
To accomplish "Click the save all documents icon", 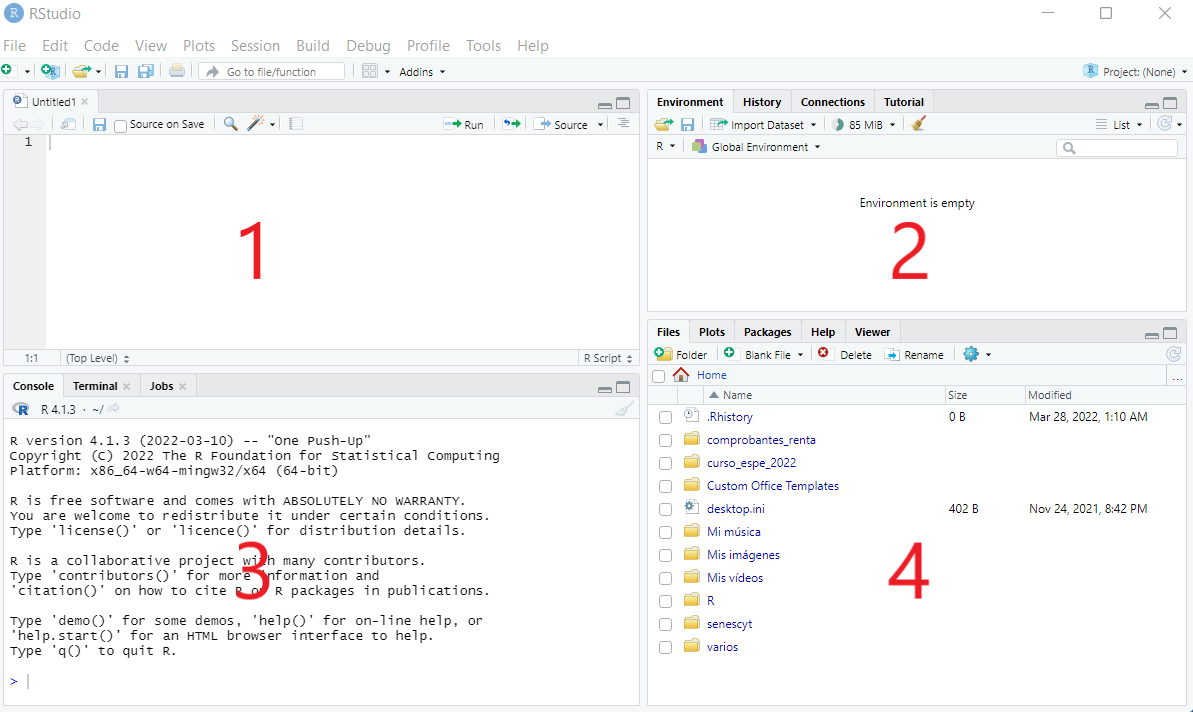I will [145, 71].
